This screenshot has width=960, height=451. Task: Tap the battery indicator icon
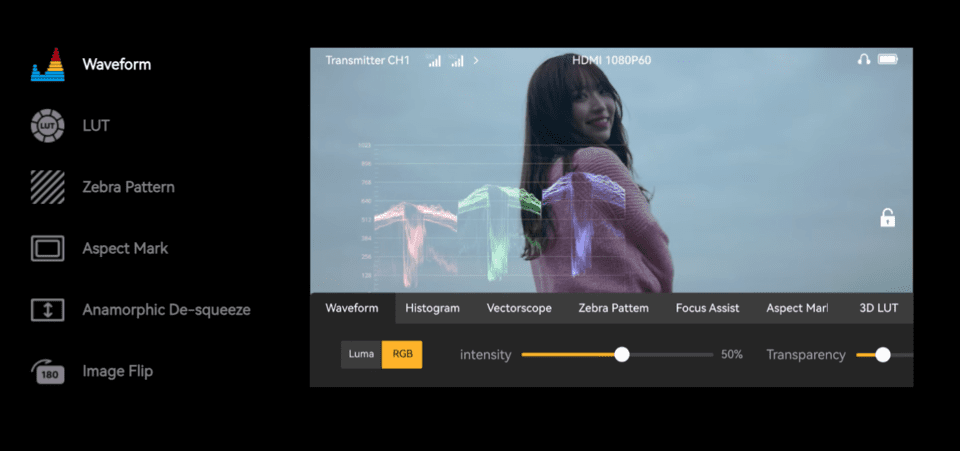[x=888, y=60]
